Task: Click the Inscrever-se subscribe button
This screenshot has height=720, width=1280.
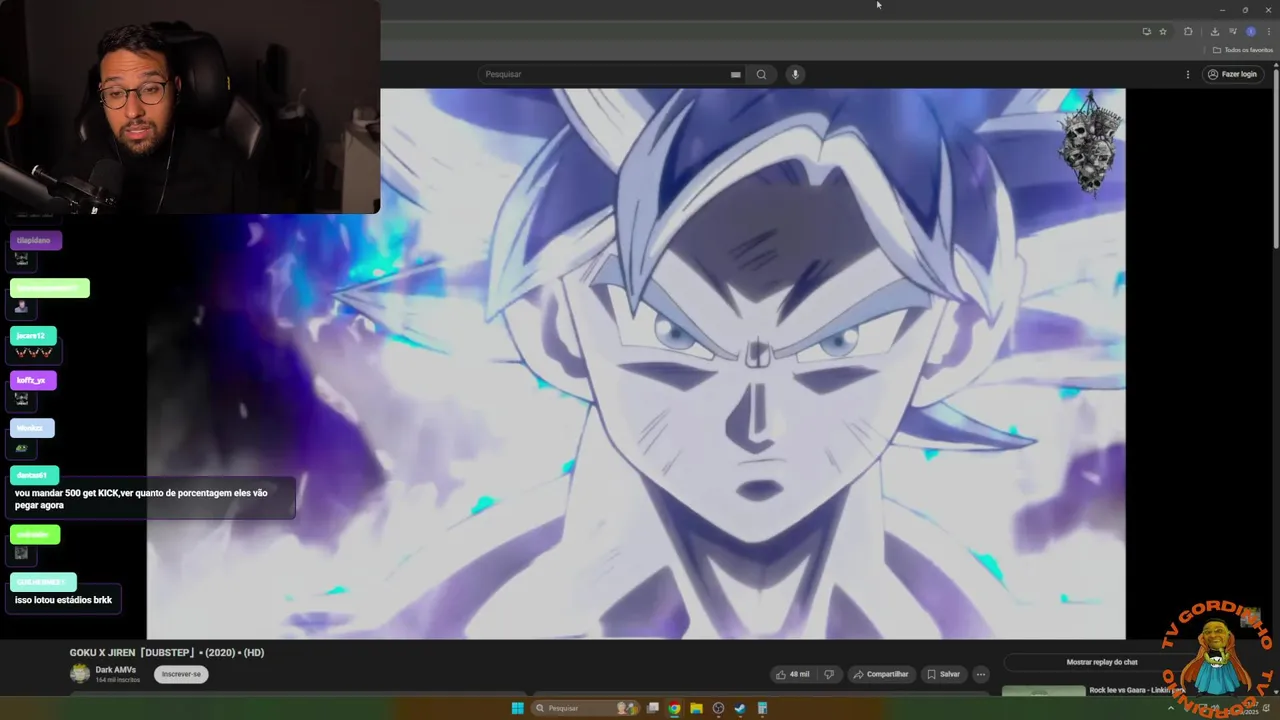Action: pyautogui.click(x=181, y=674)
